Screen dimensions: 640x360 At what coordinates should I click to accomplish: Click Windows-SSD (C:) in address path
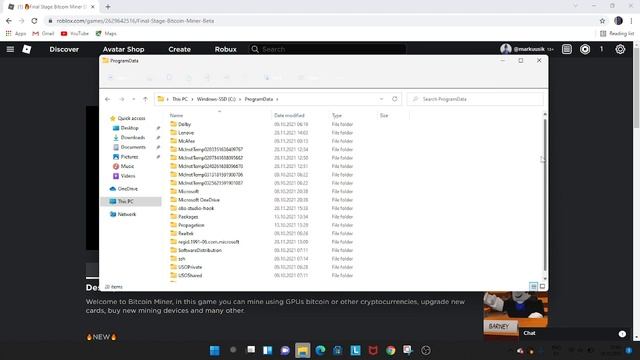pos(216,99)
